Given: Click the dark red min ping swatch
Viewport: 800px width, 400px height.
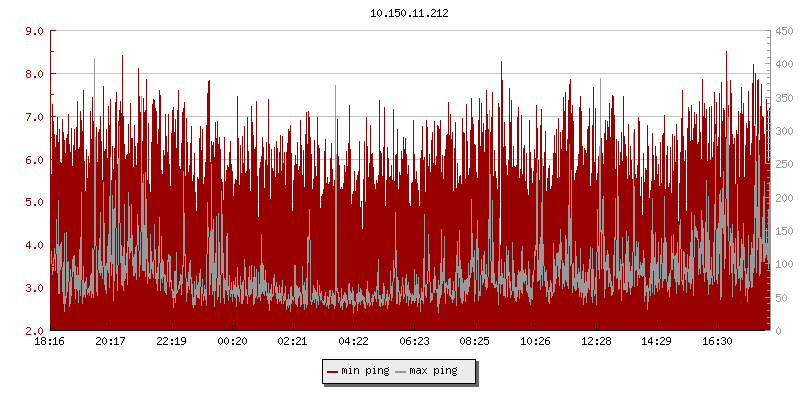Looking at the screenshot, I should [x=332, y=371].
